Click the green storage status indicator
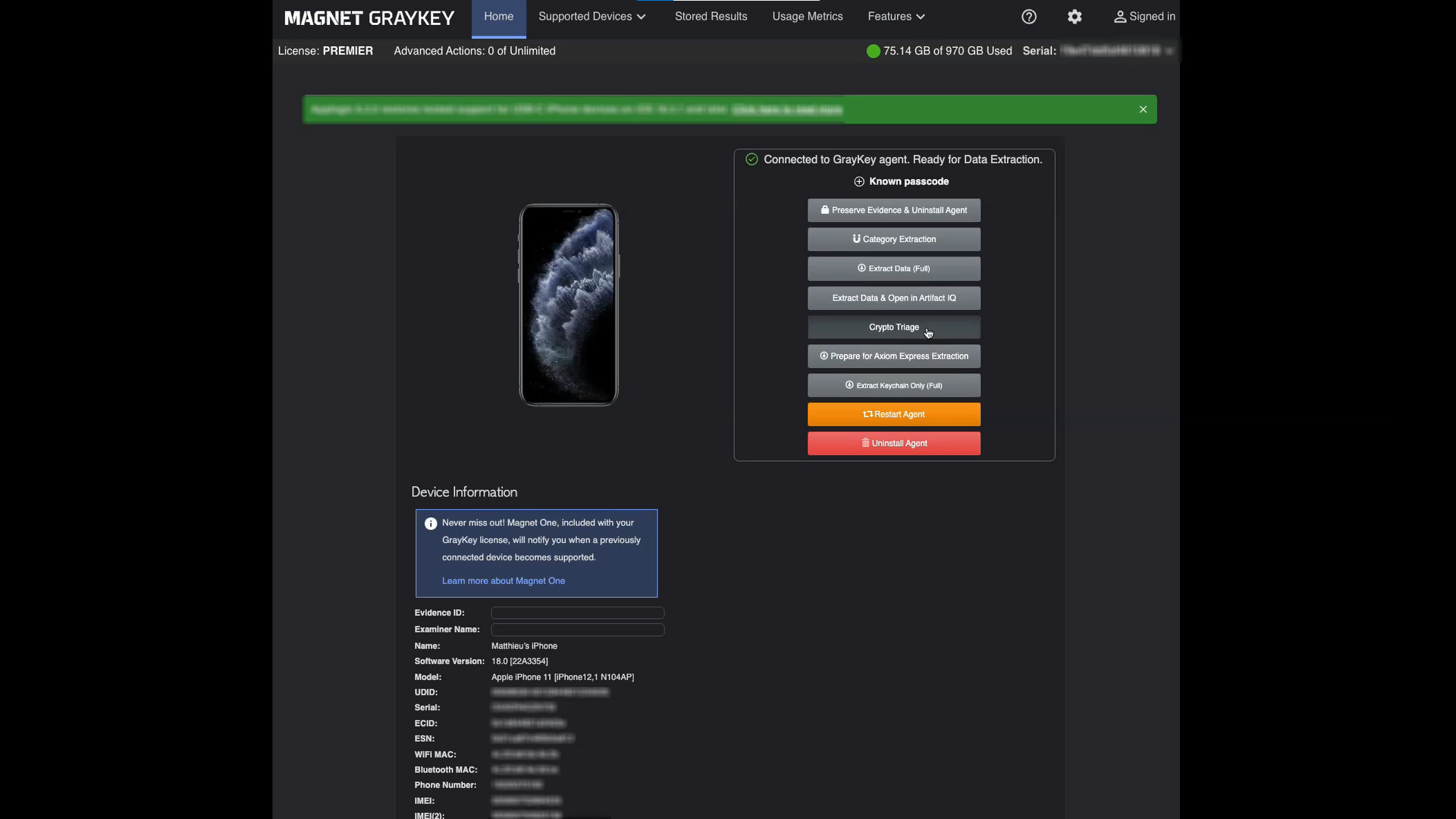 pyautogui.click(x=873, y=51)
